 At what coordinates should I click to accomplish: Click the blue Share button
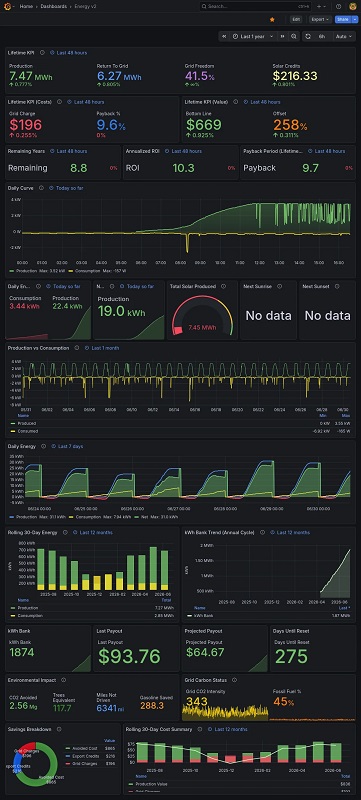point(342,19)
